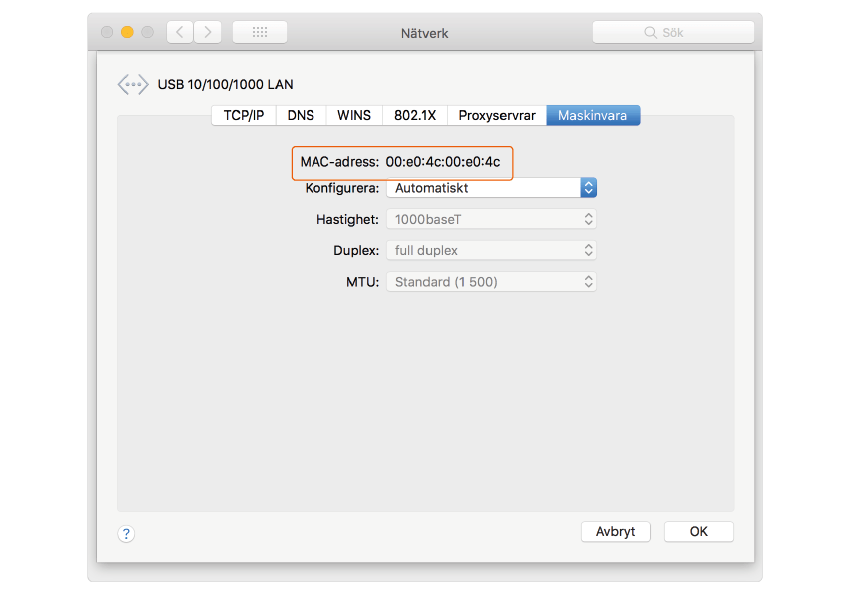The image size is (850, 597).
Task: Click the MAC-adress value text
Action: [442, 161]
